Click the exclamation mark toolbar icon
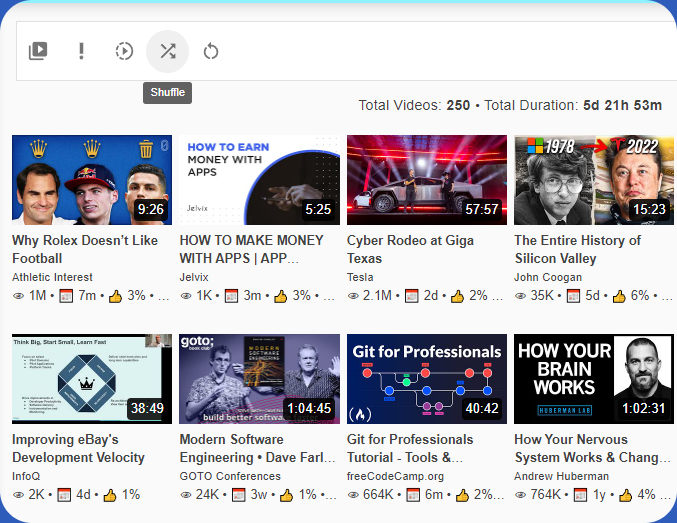This screenshot has height=523, width=677. (x=81, y=51)
